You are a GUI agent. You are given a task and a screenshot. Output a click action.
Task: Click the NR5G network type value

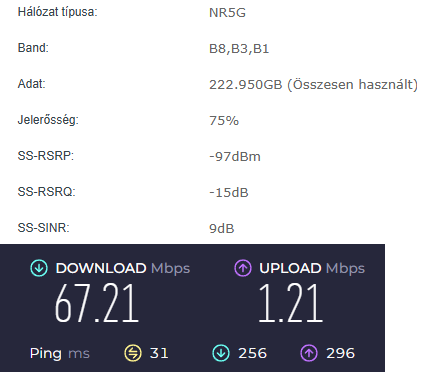click(227, 13)
